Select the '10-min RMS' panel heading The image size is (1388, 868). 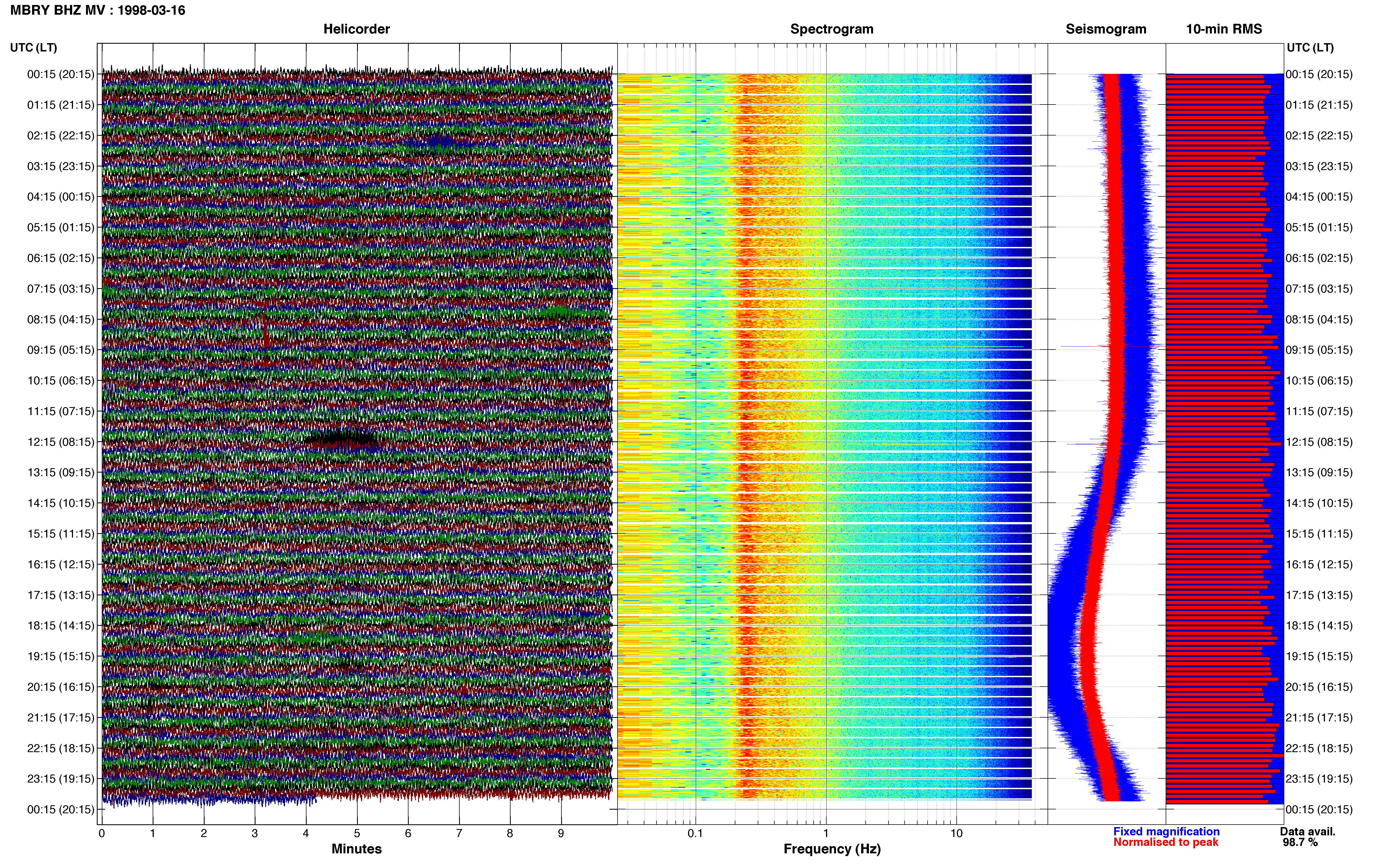1224,29
